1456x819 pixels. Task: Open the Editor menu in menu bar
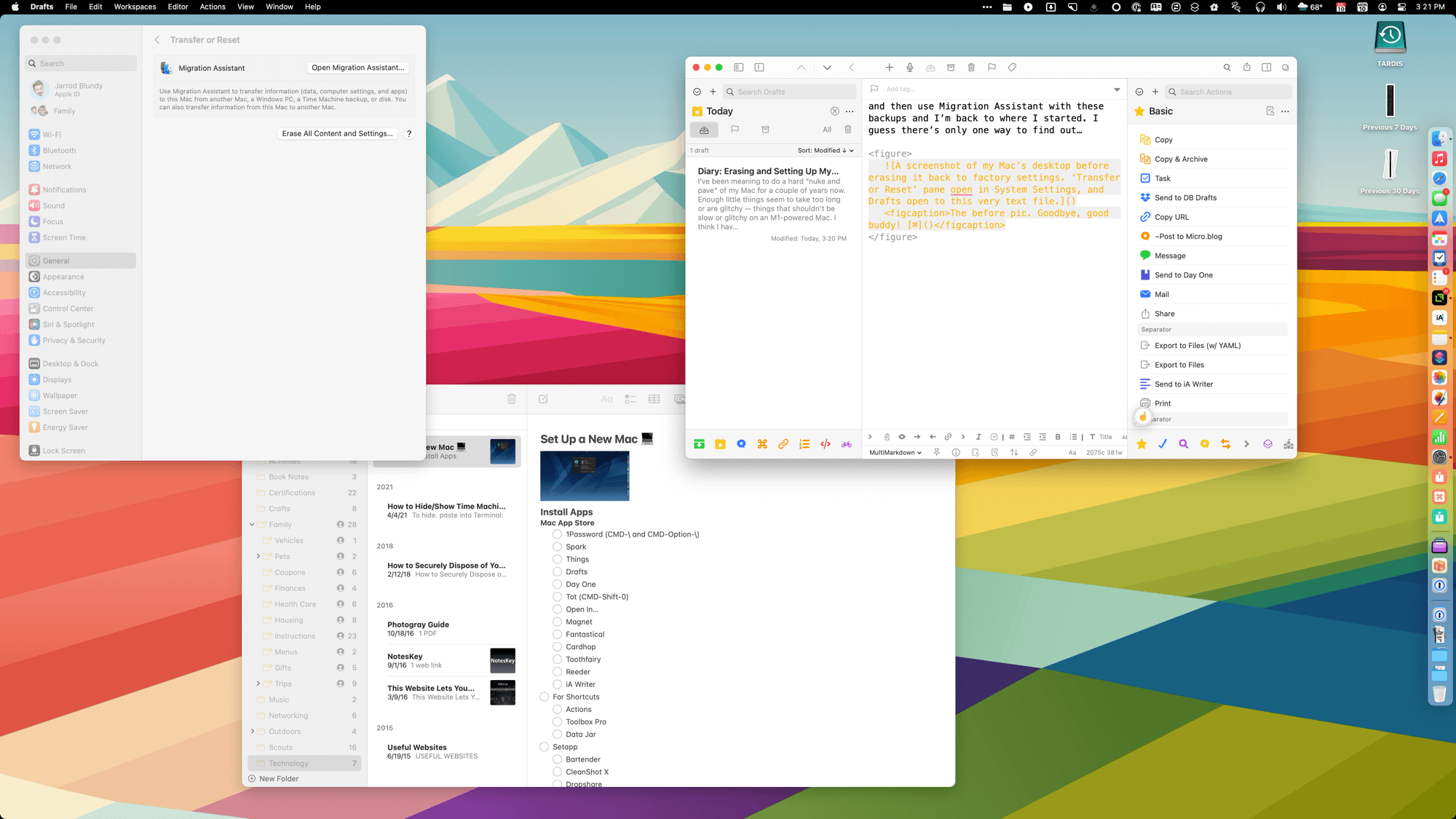[x=178, y=7]
